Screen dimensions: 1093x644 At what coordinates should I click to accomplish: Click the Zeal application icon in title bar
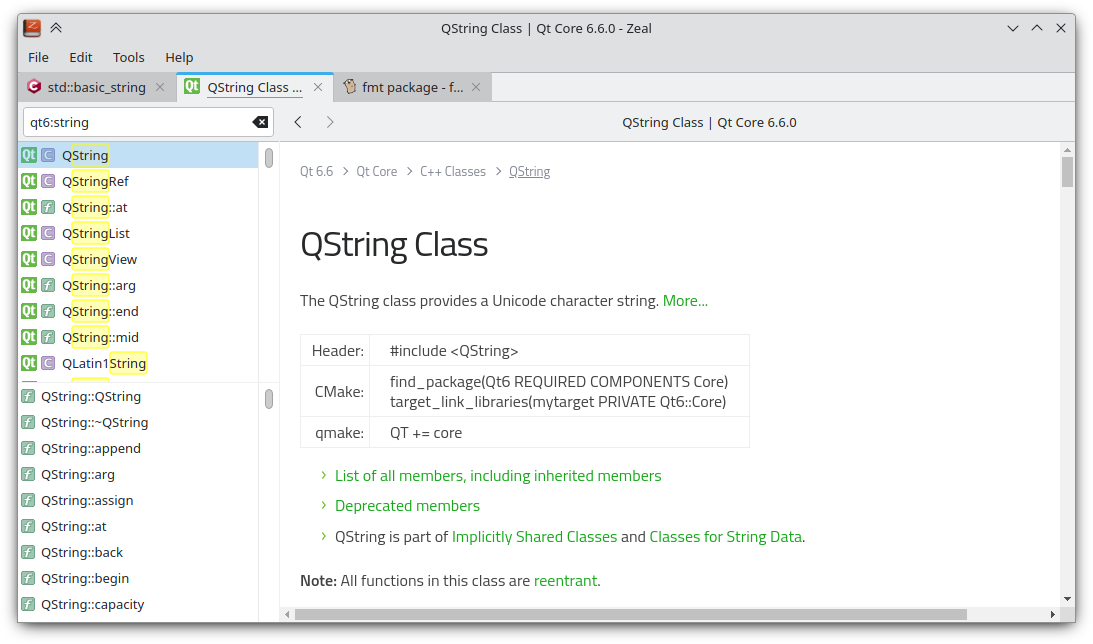pyautogui.click(x=32, y=28)
